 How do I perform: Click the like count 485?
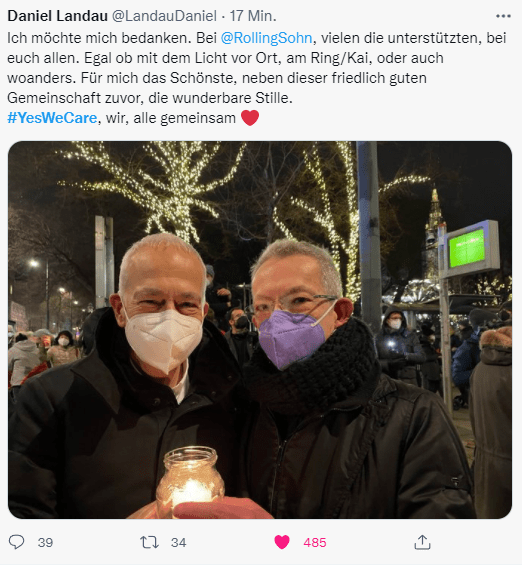point(315,542)
